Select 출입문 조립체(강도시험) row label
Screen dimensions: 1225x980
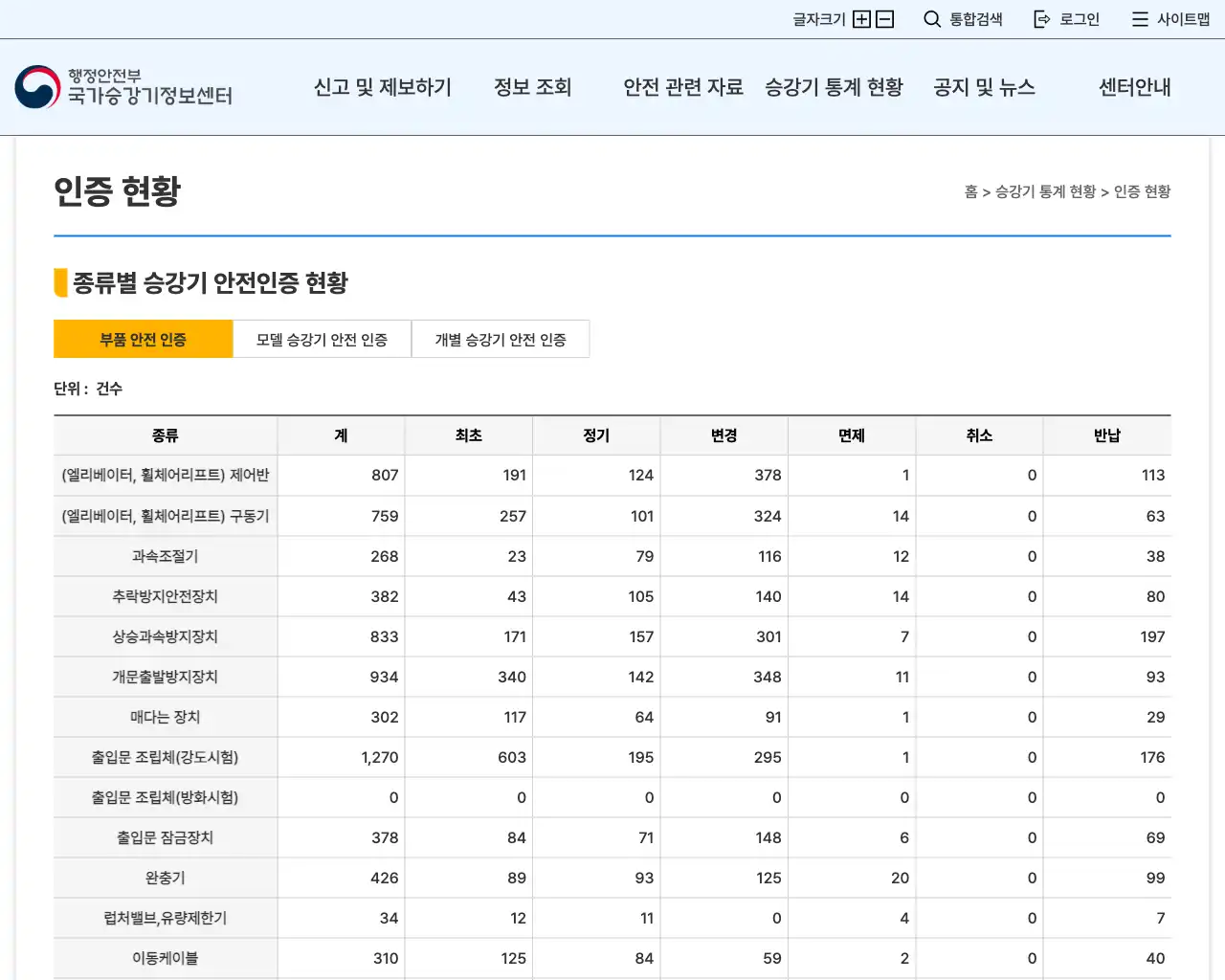tap(166, 757)
